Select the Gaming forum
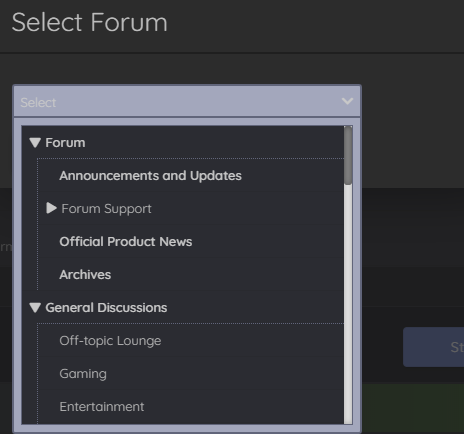Viewport: 464px width, 434px height. (83, 374)
